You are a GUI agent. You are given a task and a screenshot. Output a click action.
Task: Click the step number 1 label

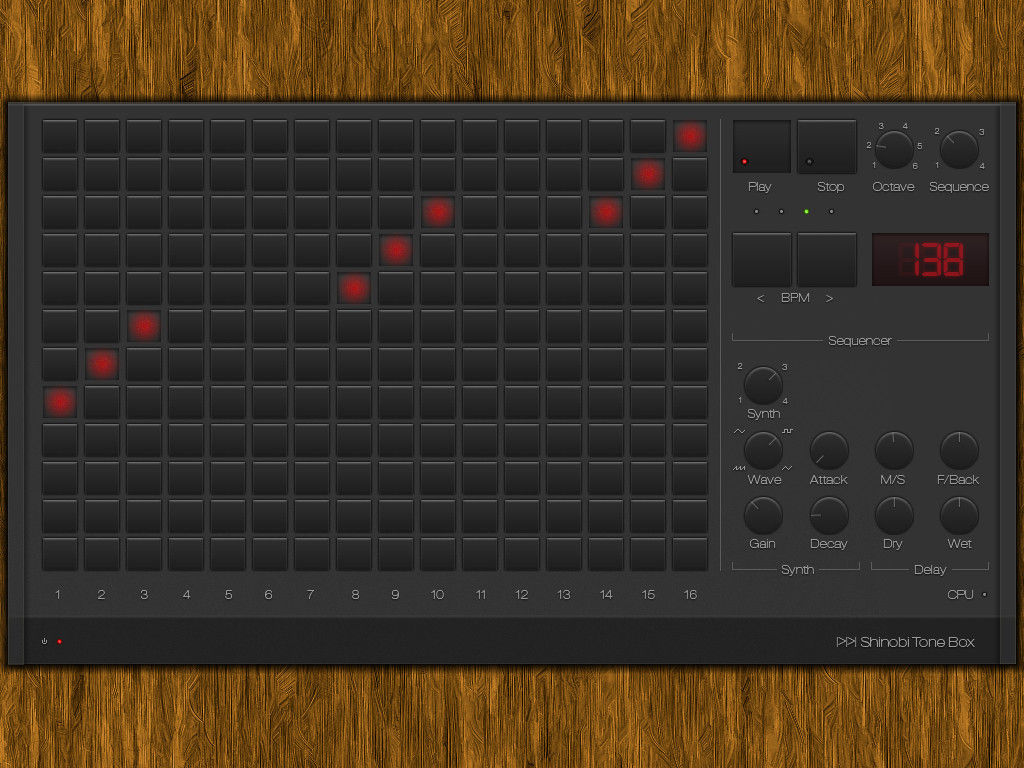[58, 594]
